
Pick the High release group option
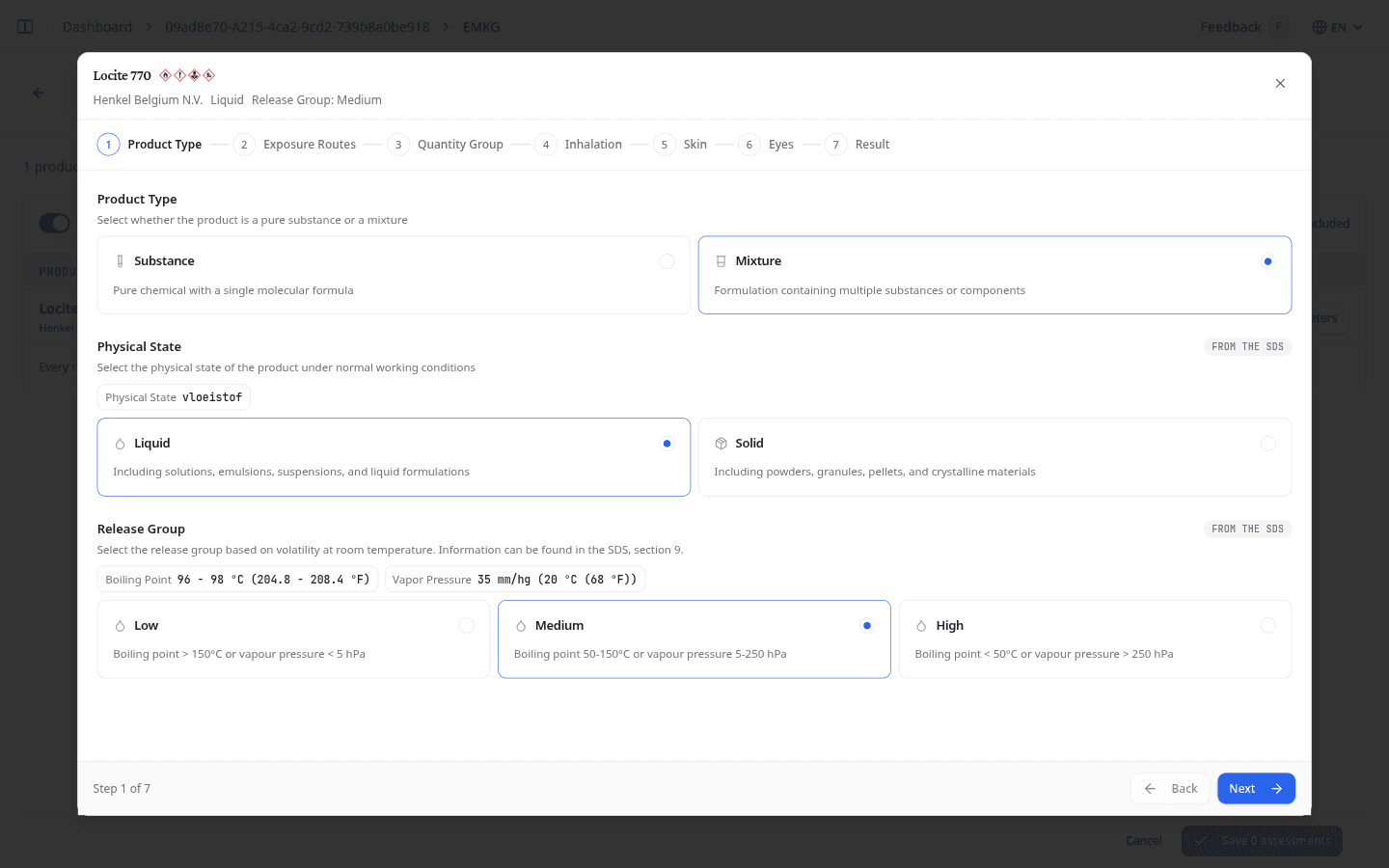(1095, 639)
